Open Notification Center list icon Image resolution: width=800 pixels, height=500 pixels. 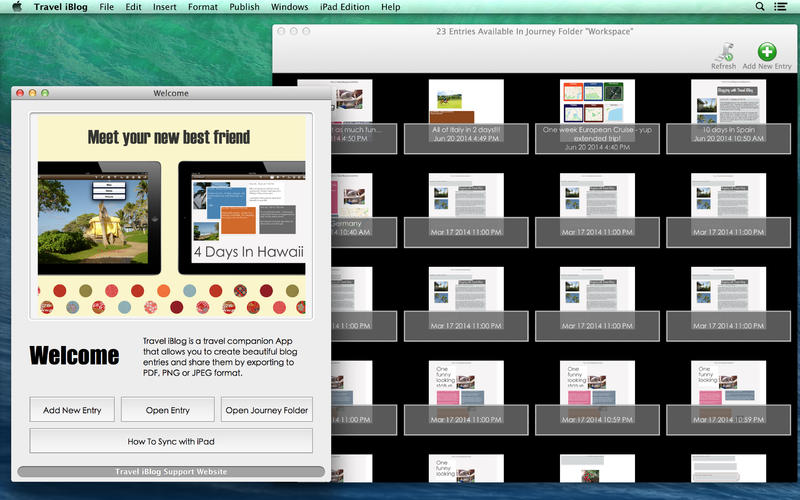[780, 7]
